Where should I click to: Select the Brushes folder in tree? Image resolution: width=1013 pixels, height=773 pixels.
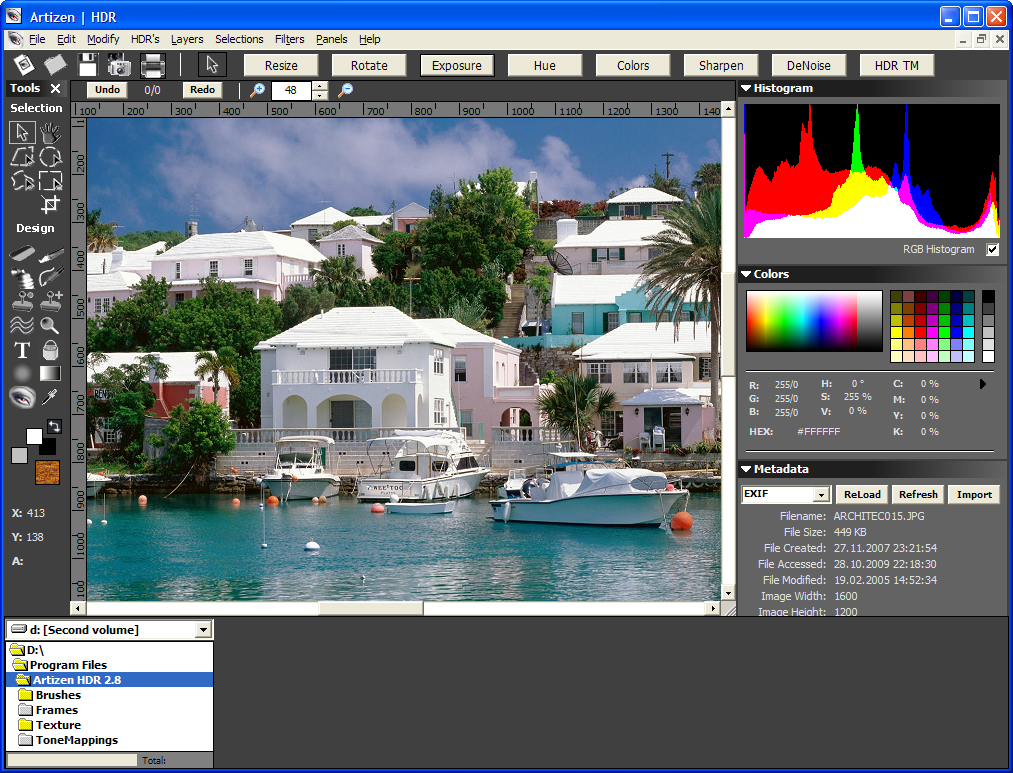click(58, 695)
